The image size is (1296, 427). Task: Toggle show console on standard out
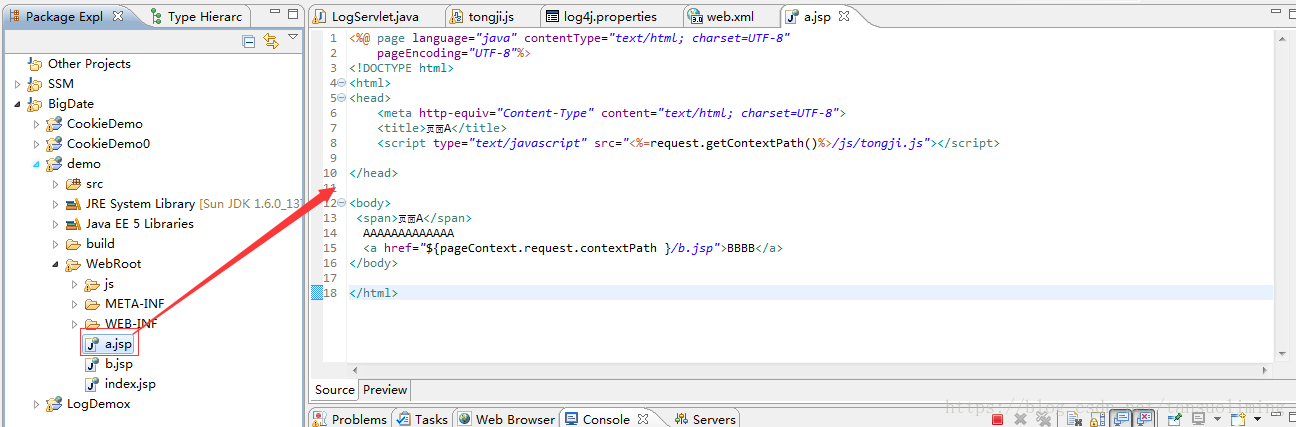tap(1121, 419)
